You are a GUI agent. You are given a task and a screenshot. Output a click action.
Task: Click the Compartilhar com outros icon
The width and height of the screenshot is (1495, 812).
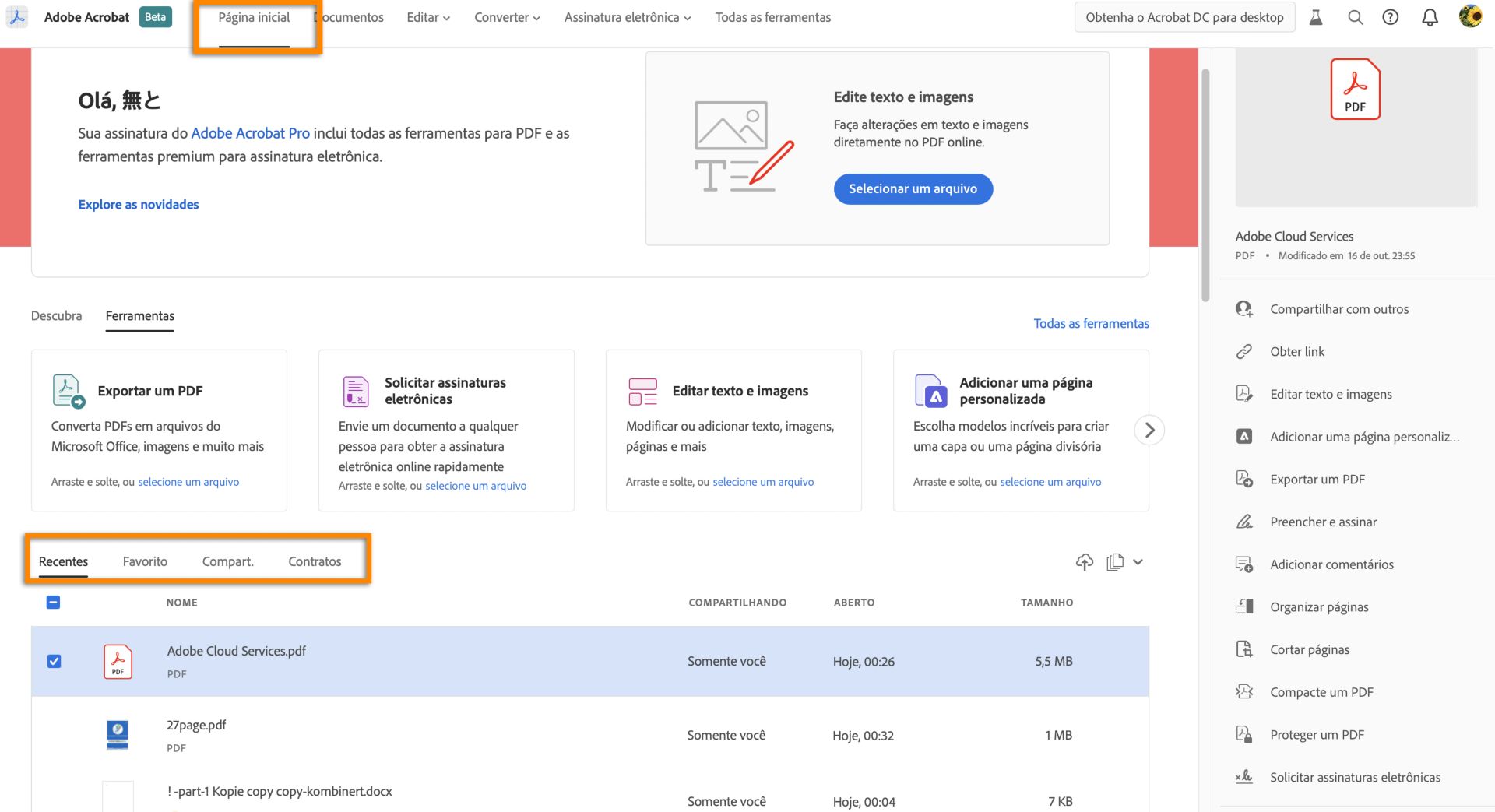[1244, 309]
